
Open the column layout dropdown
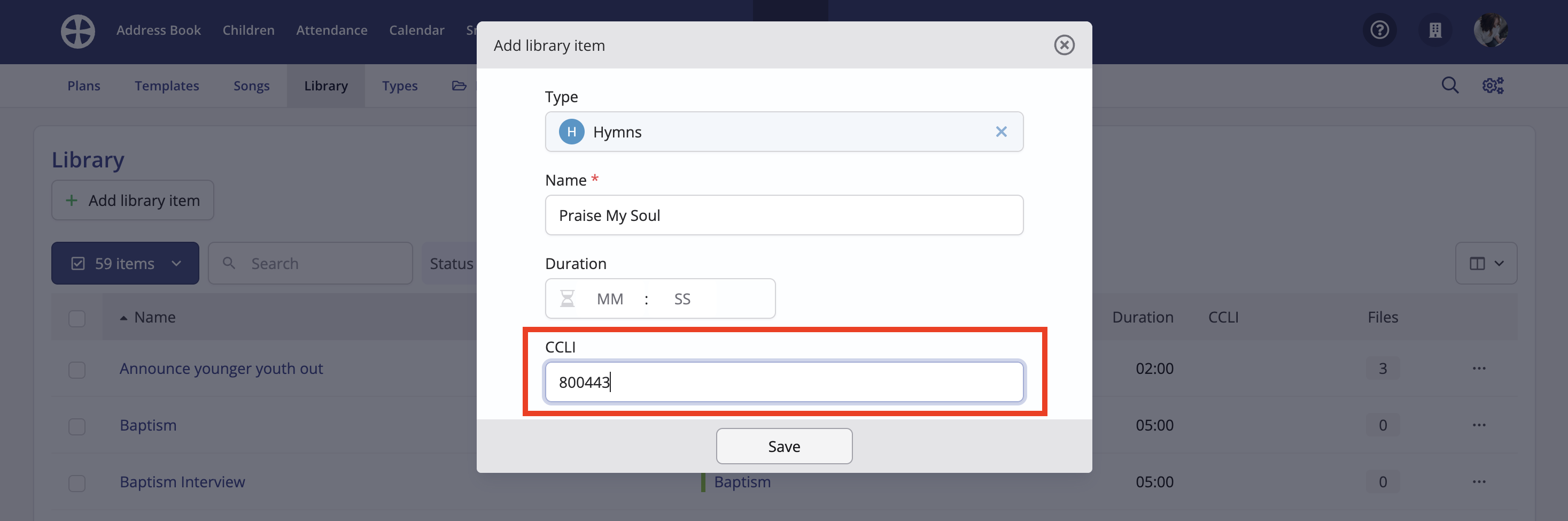click(1486, 263)
